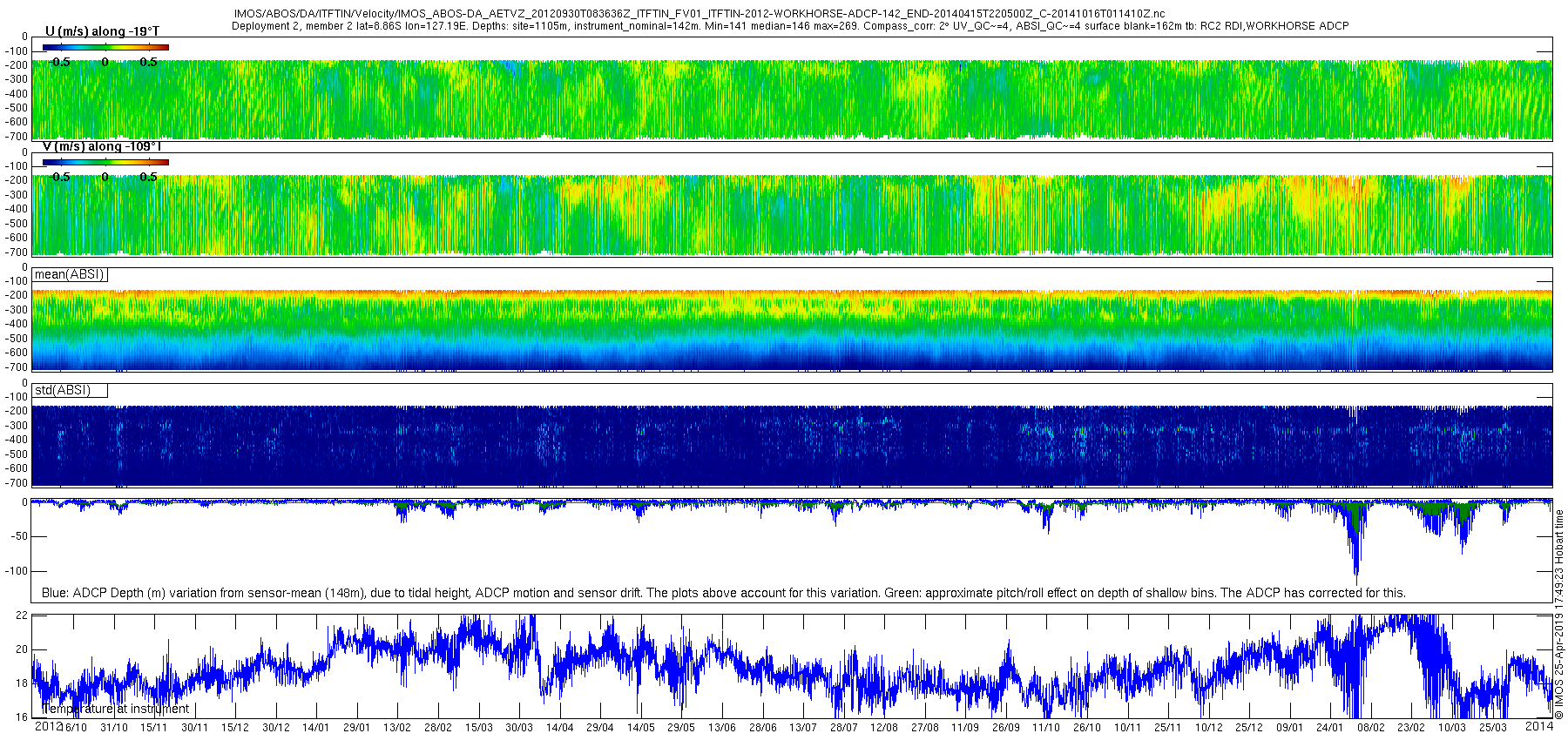The image size is (1568, 740).
Task: Click the 2012 year label on axis
Action: click(x=48, y=726)
